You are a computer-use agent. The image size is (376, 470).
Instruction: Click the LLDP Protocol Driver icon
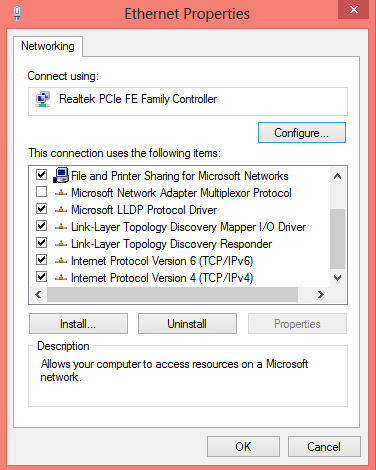coord(61,210)
